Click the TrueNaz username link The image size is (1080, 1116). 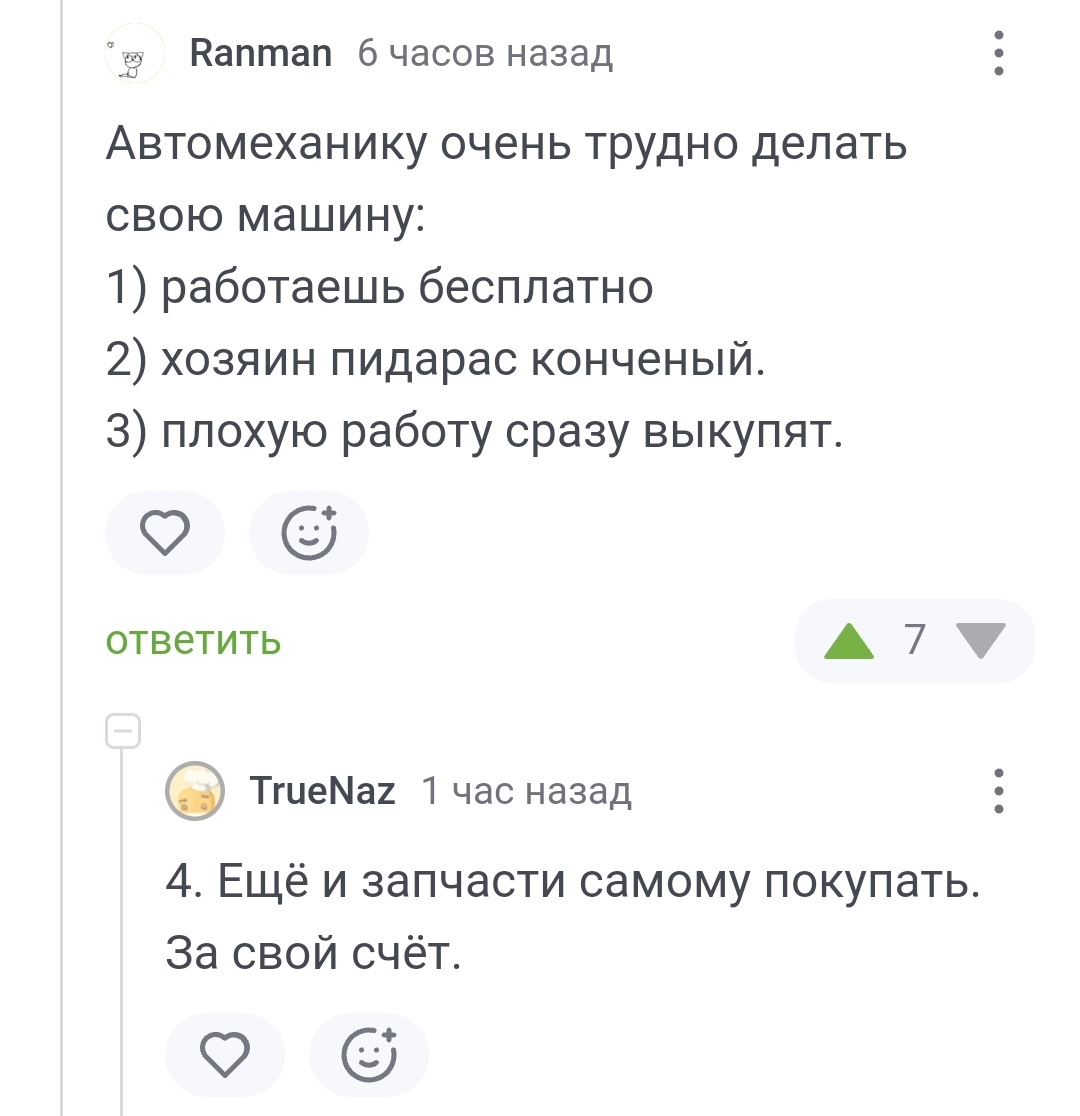322,792
